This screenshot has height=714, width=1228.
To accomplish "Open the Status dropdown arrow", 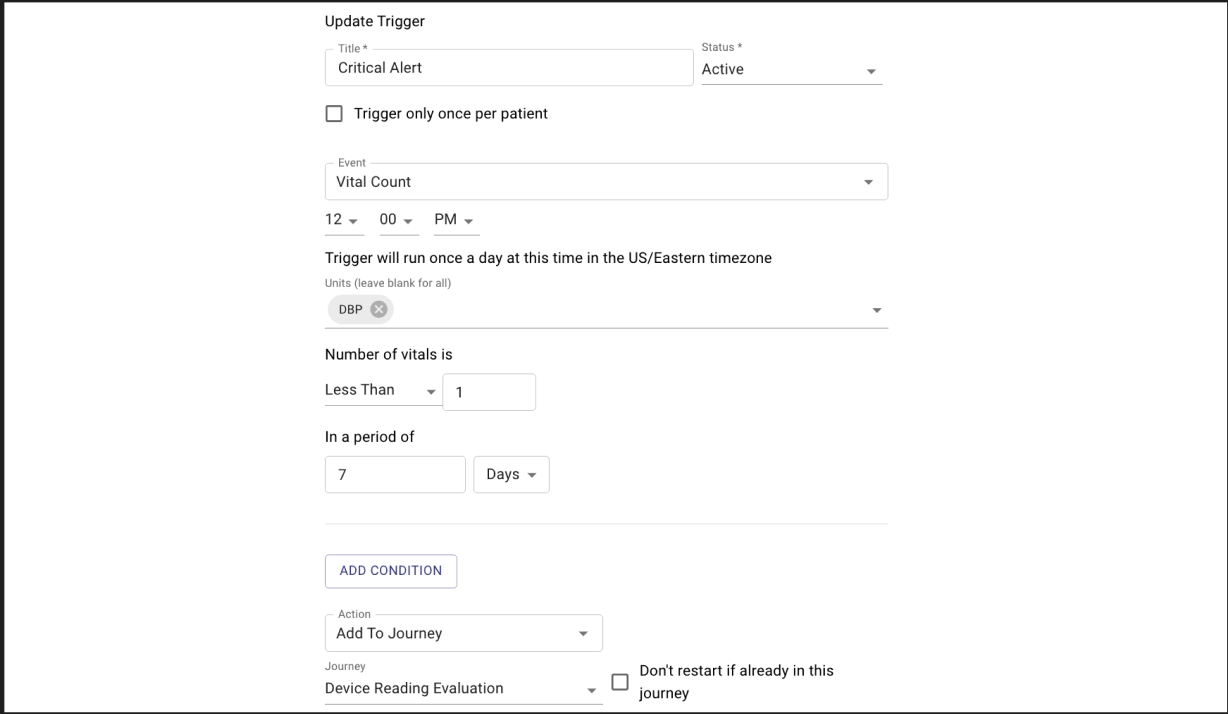I will pos(871,70).
